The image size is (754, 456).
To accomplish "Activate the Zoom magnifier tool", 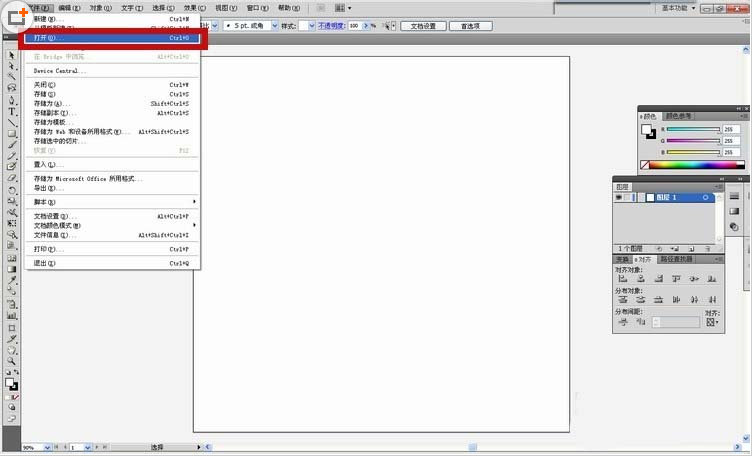I will tap(12, 361).
